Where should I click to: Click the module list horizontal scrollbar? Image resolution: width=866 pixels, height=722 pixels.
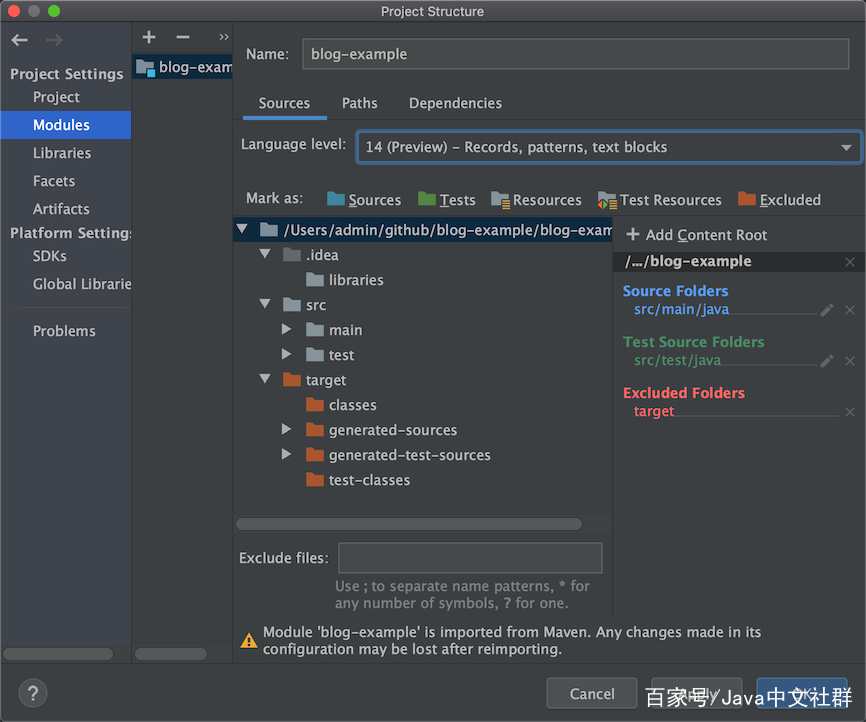point(171,654)
